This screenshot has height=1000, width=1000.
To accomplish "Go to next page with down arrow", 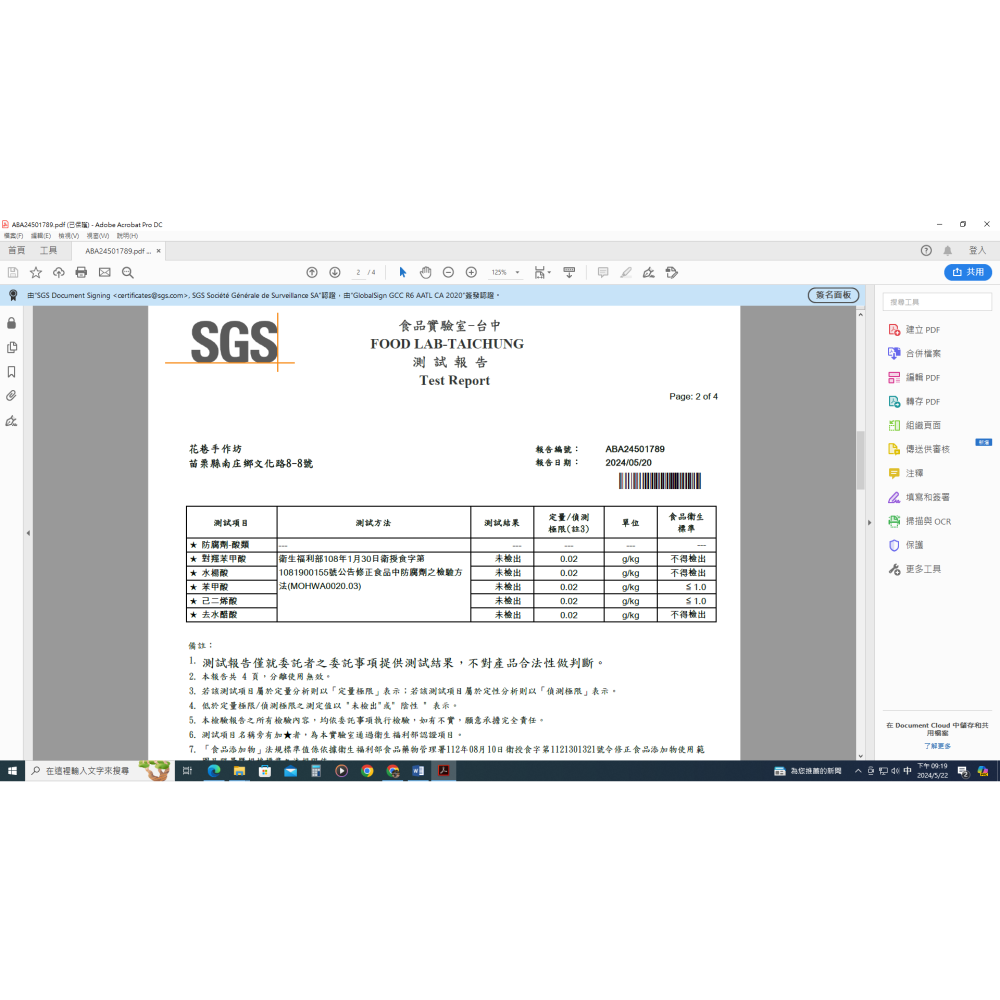I will [x=335, y=272].
